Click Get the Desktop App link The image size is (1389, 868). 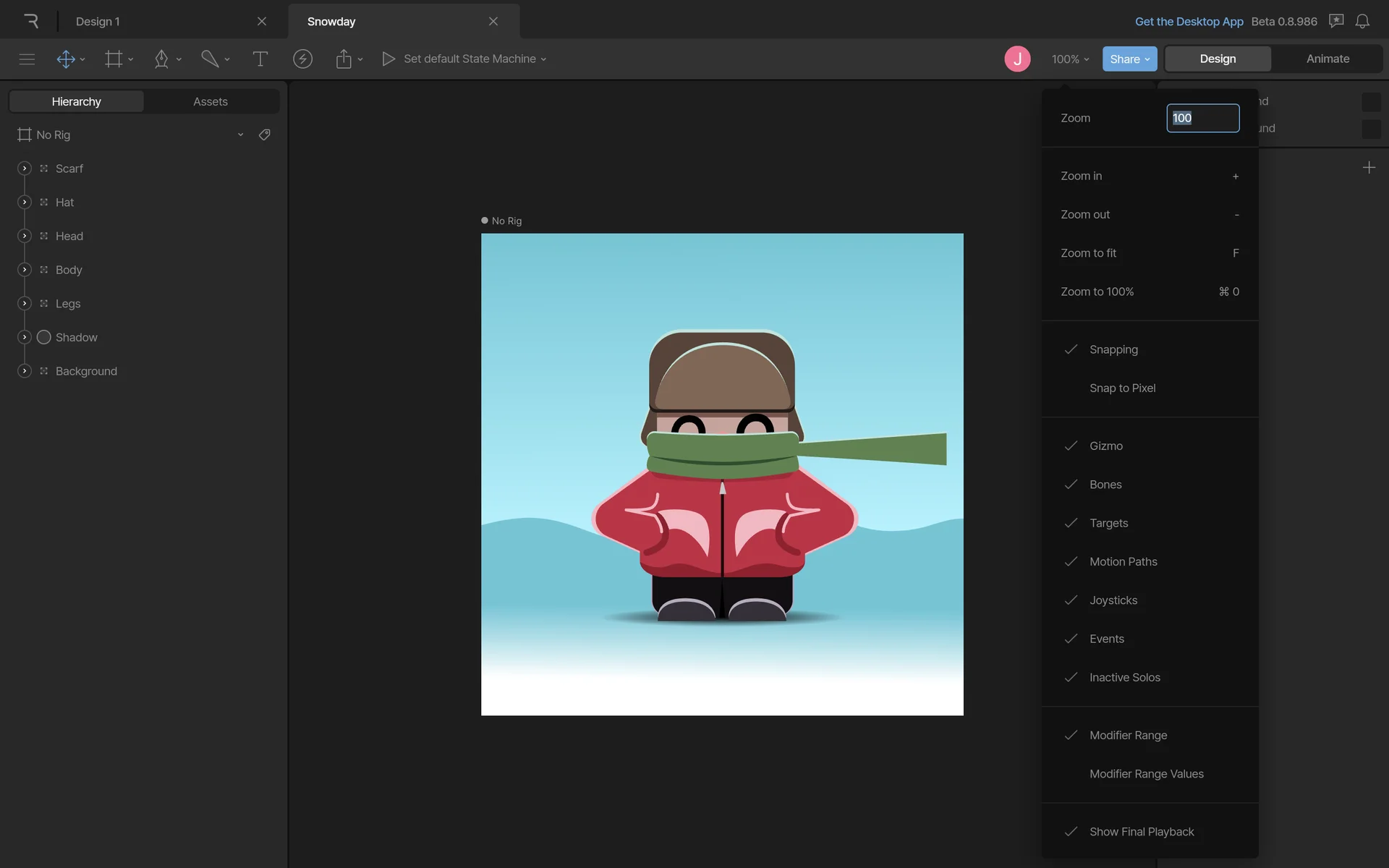coord(1189,22)
